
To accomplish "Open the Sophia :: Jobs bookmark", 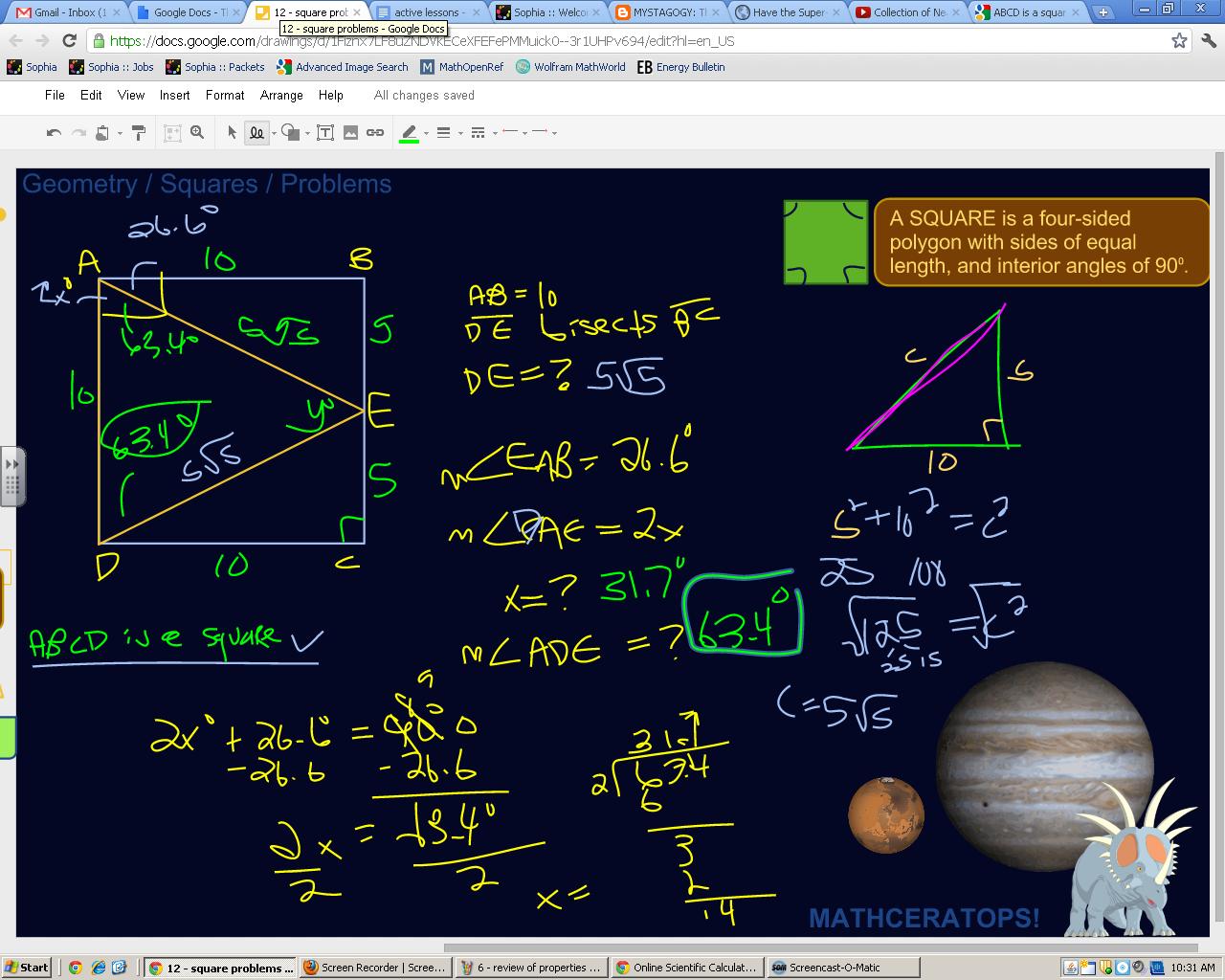I will (111, 67).
